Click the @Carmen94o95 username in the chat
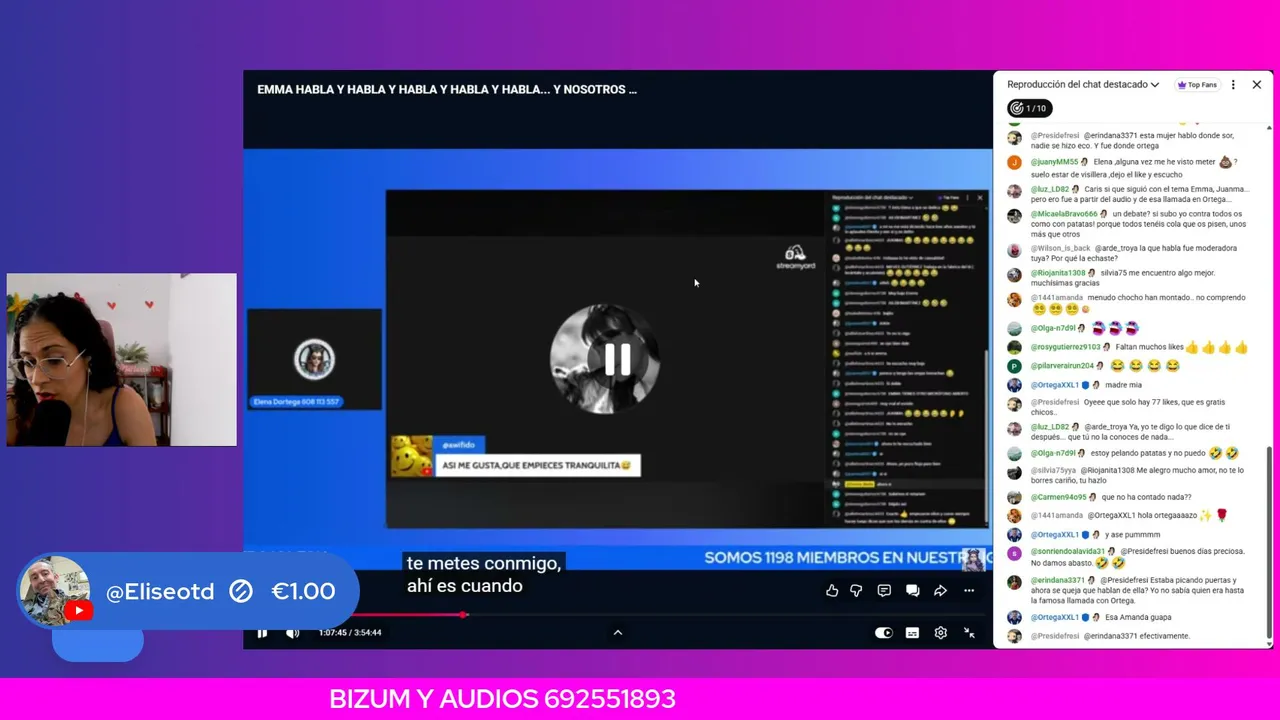Viewport: 1280px width, 720px height. (1058, 497)
